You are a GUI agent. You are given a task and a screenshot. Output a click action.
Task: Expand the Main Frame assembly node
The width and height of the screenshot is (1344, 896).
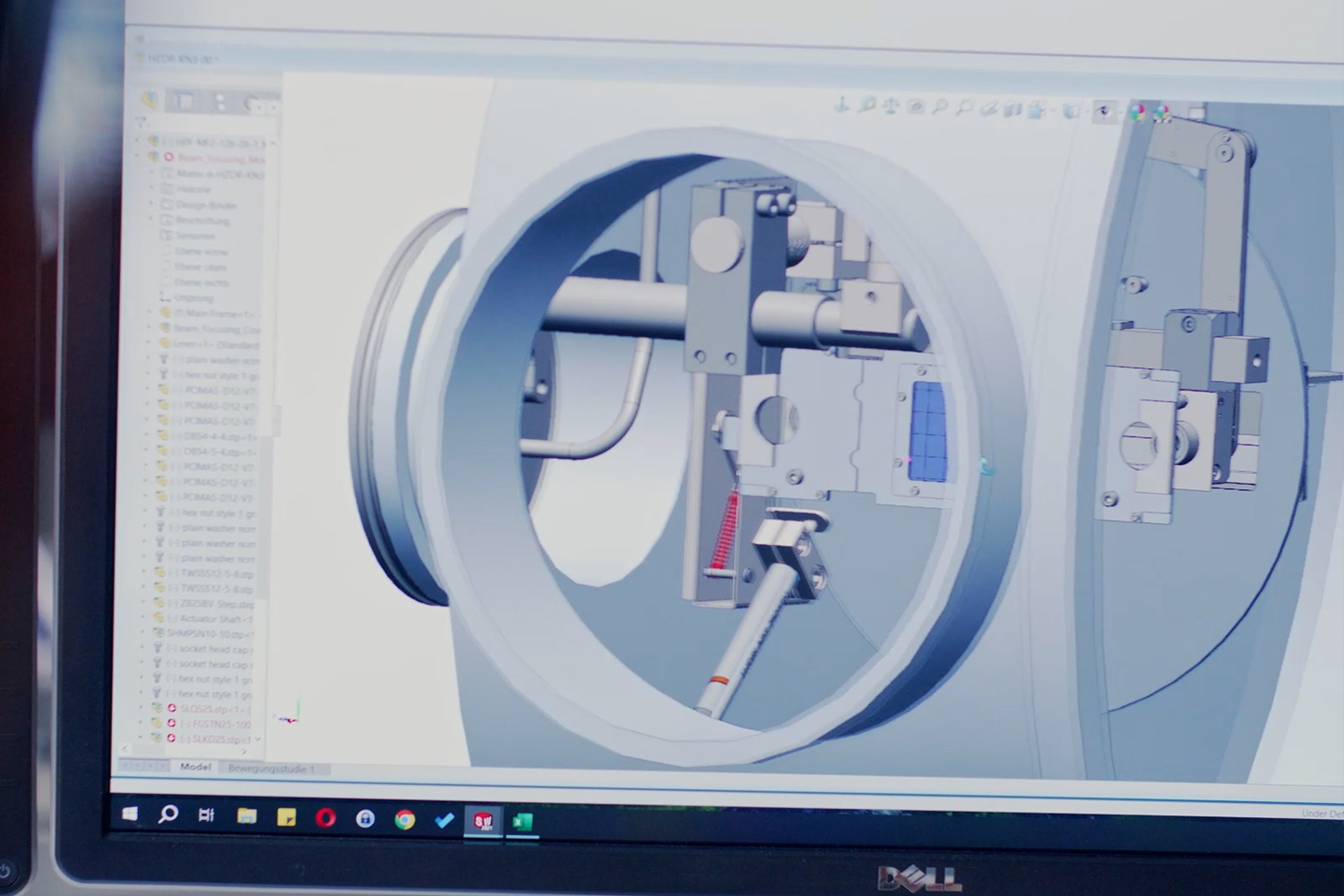151,314
